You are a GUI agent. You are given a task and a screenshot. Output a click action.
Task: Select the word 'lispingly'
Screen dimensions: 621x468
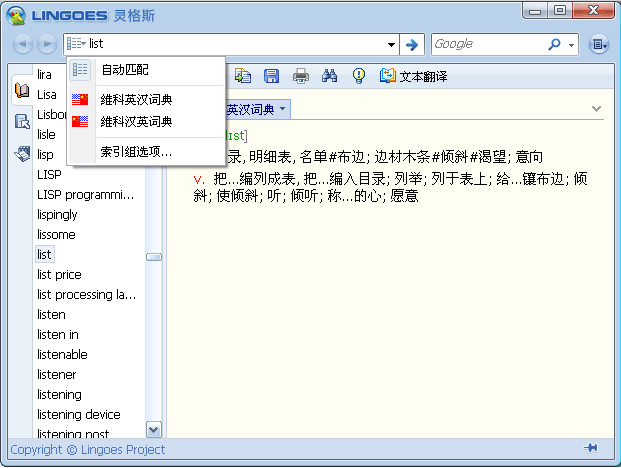click(x=57, y=215)
